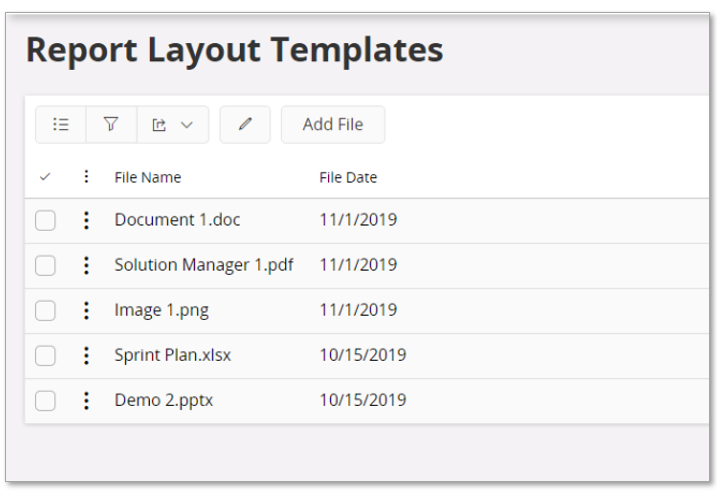Open row actions menu for Sprint Plan.xlsx
This screenshot has width=717, height=491.
[86, 356]
